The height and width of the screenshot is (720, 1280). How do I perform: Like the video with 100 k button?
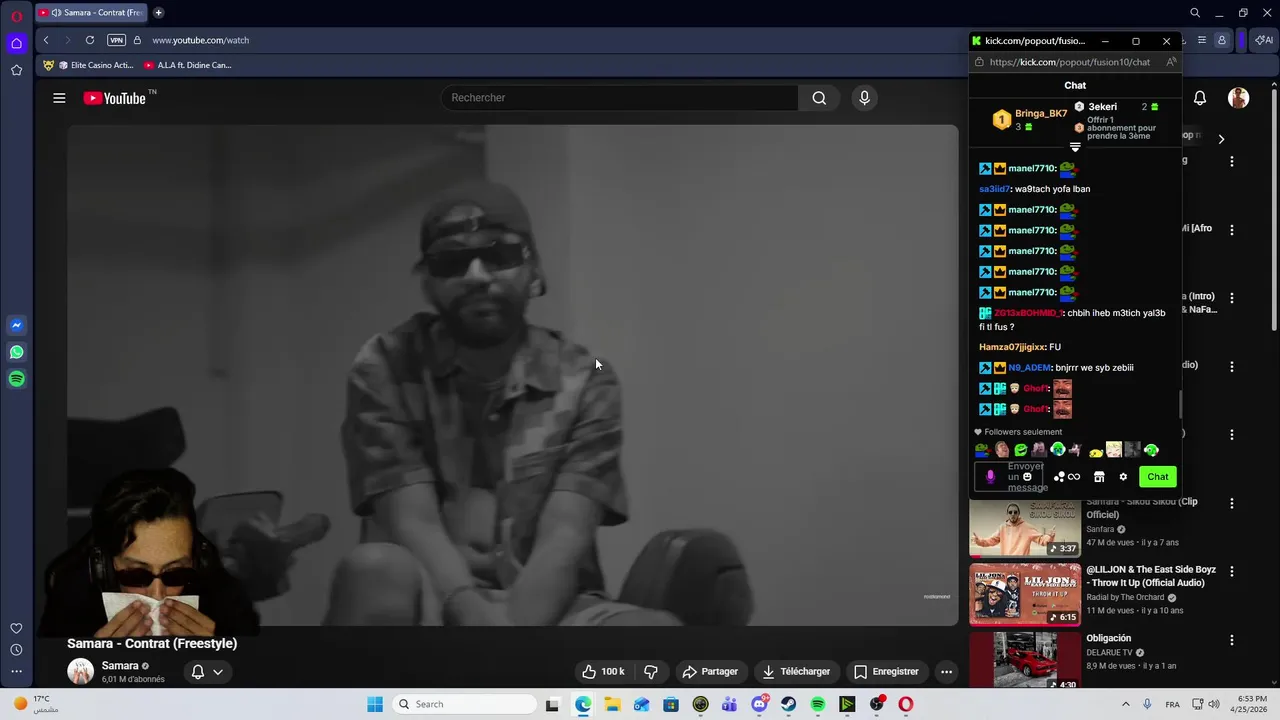603,672
